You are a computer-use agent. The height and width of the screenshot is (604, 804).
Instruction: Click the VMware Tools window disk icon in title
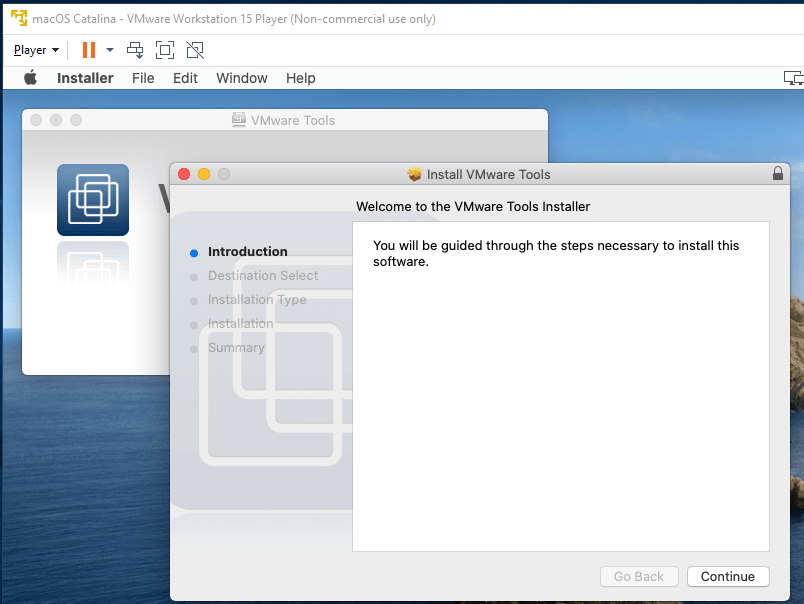click(x=238, y=120)
